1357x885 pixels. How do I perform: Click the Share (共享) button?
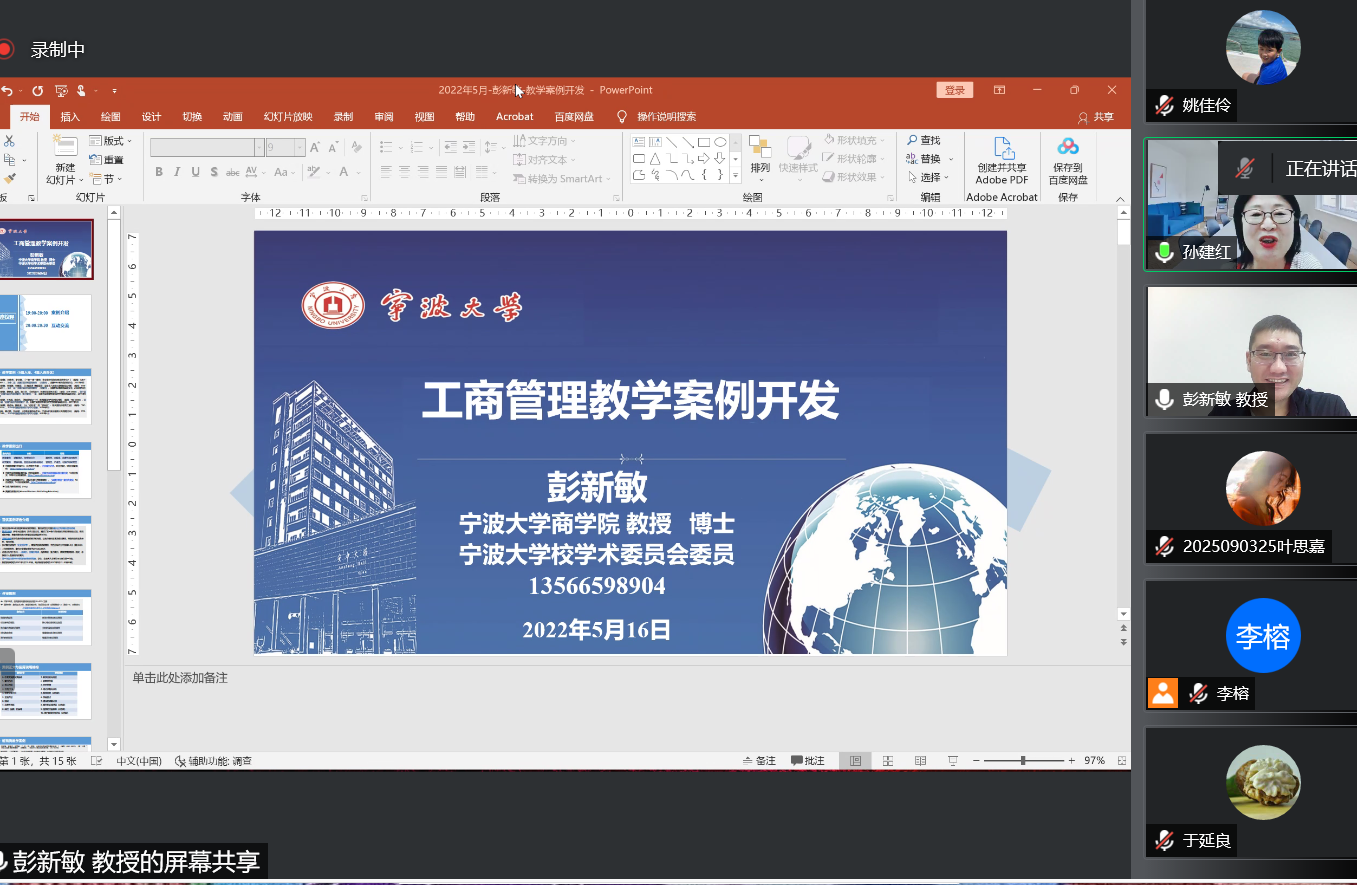pyautogui.click(x=1096, y=117)
